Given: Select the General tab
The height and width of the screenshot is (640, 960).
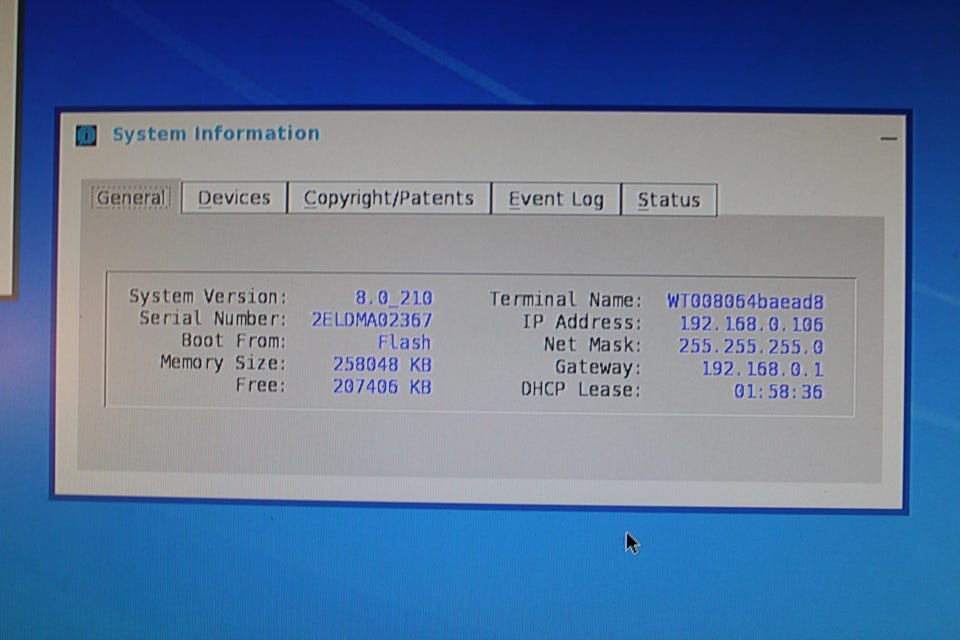Looking at the screenshot, I should click(131, 197).
